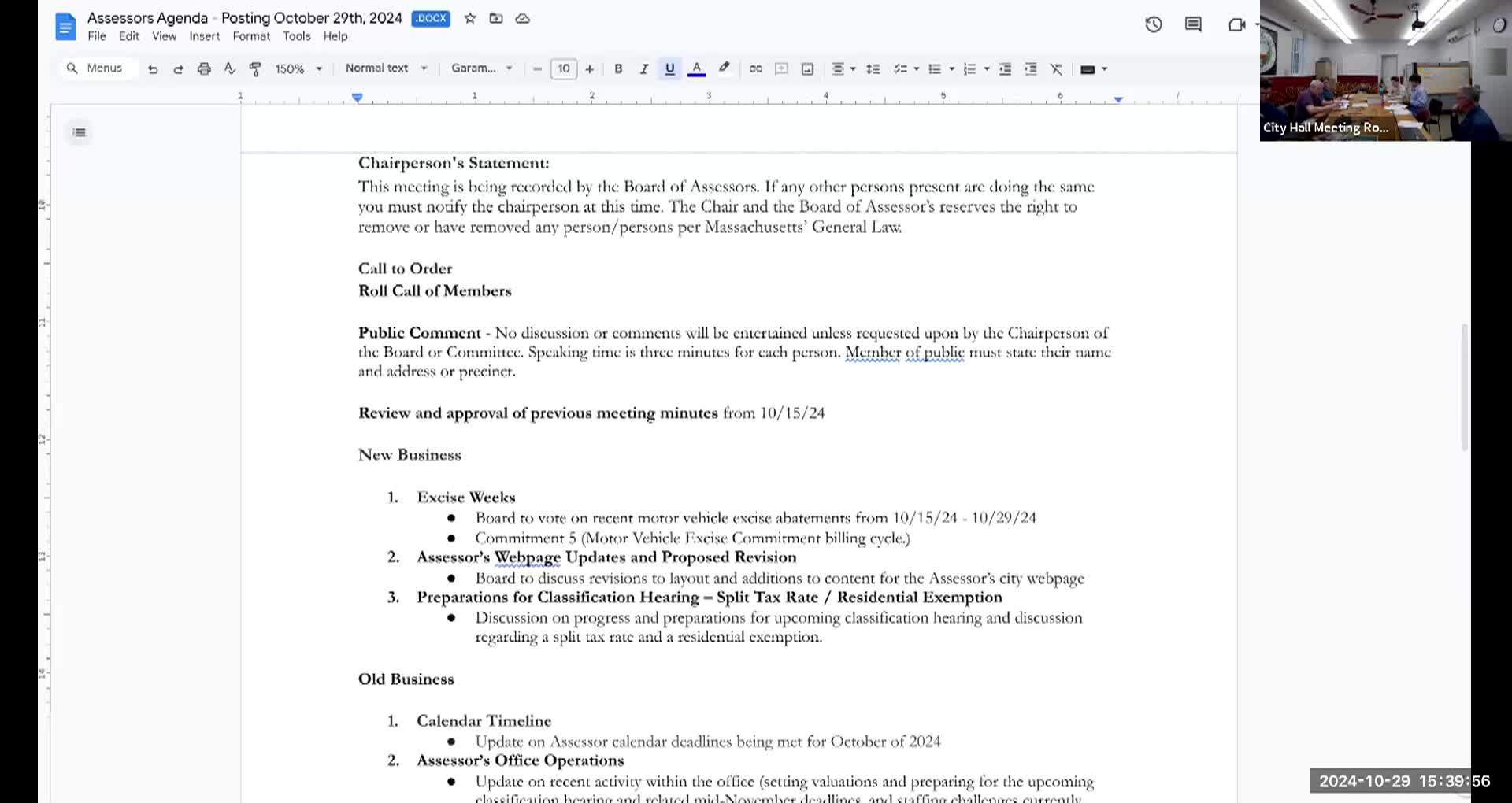Print the document
The height and width of the screenshot is (803, 1512).
click(204, 69)
